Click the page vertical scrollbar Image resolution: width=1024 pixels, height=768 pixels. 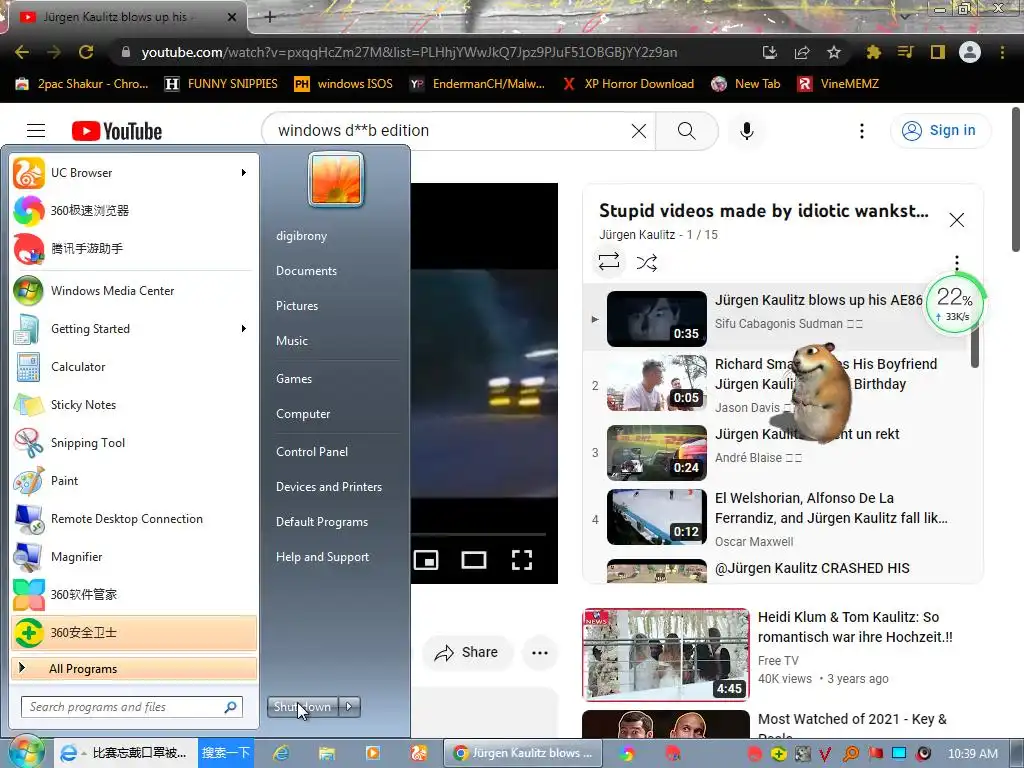pyautogui.click(x=1016, y=180)
